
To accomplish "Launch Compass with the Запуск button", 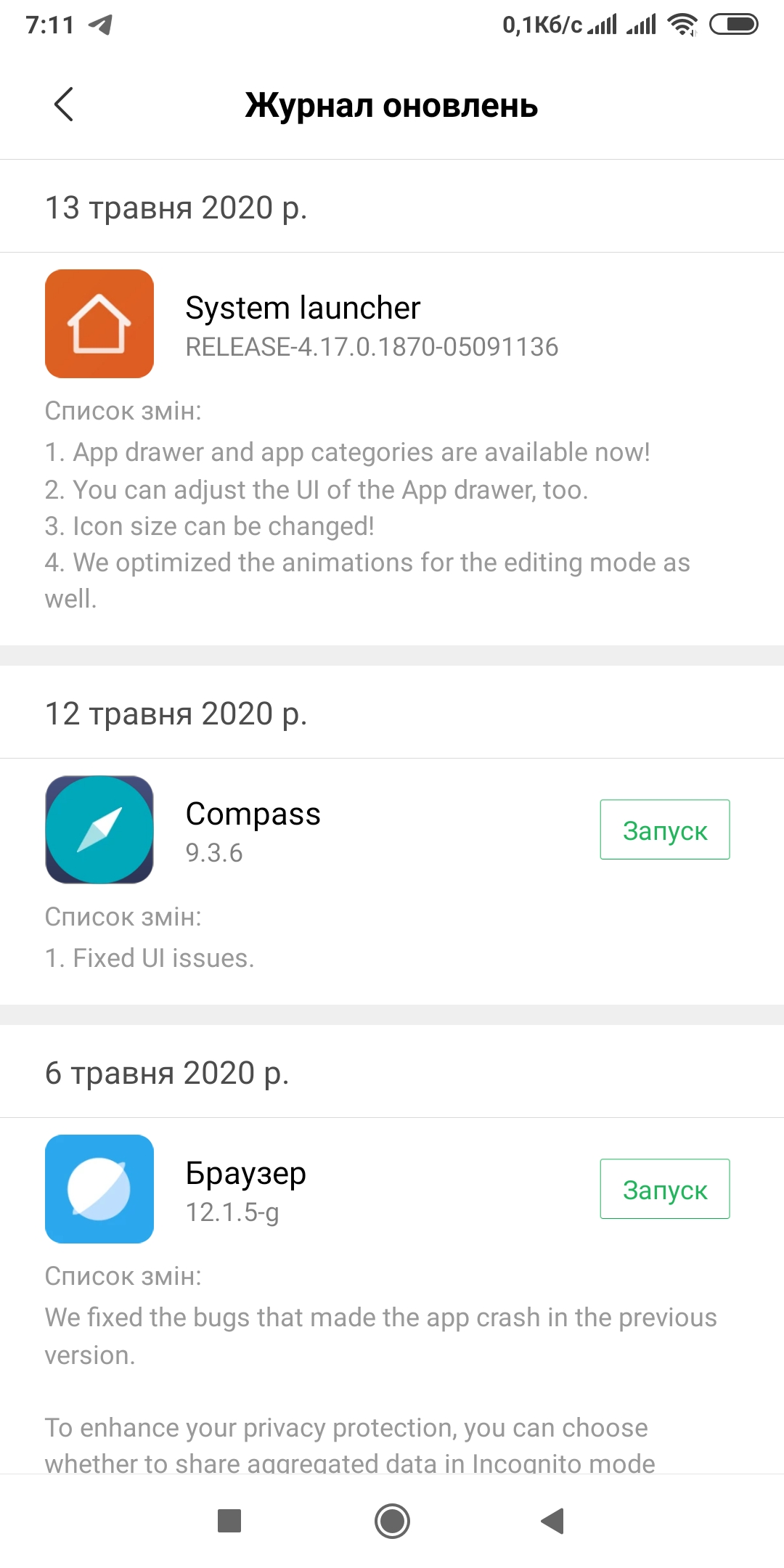I will coord(664,830).
